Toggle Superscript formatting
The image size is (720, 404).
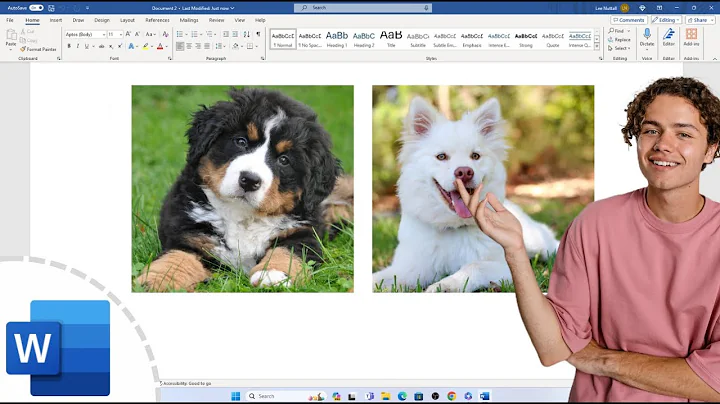click(120, 46)
